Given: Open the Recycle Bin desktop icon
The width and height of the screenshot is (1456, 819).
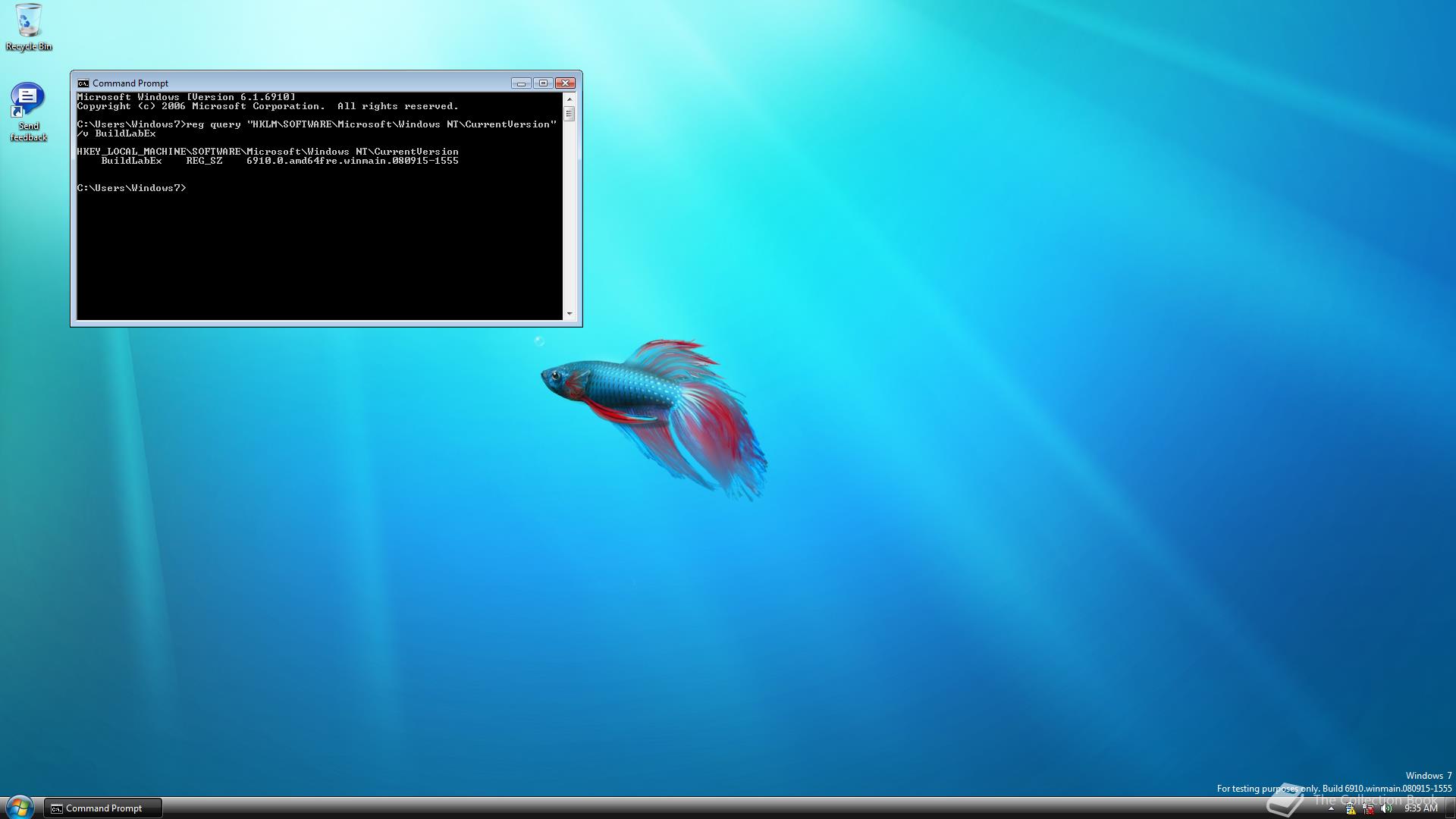Looking at the screenshot, I should click(x=28, y=28).
